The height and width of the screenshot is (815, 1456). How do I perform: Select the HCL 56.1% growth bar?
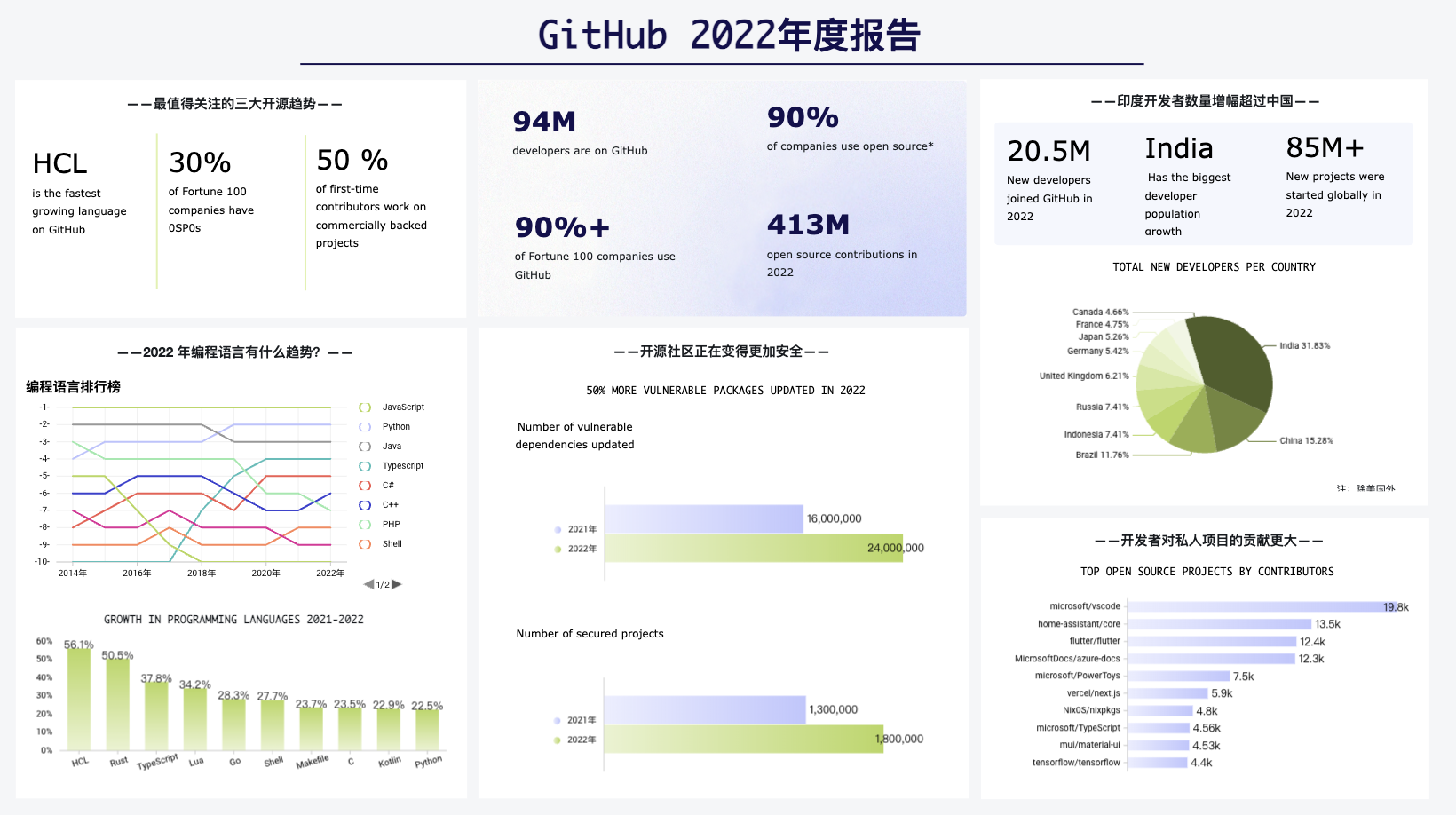(x=78, y=697)
